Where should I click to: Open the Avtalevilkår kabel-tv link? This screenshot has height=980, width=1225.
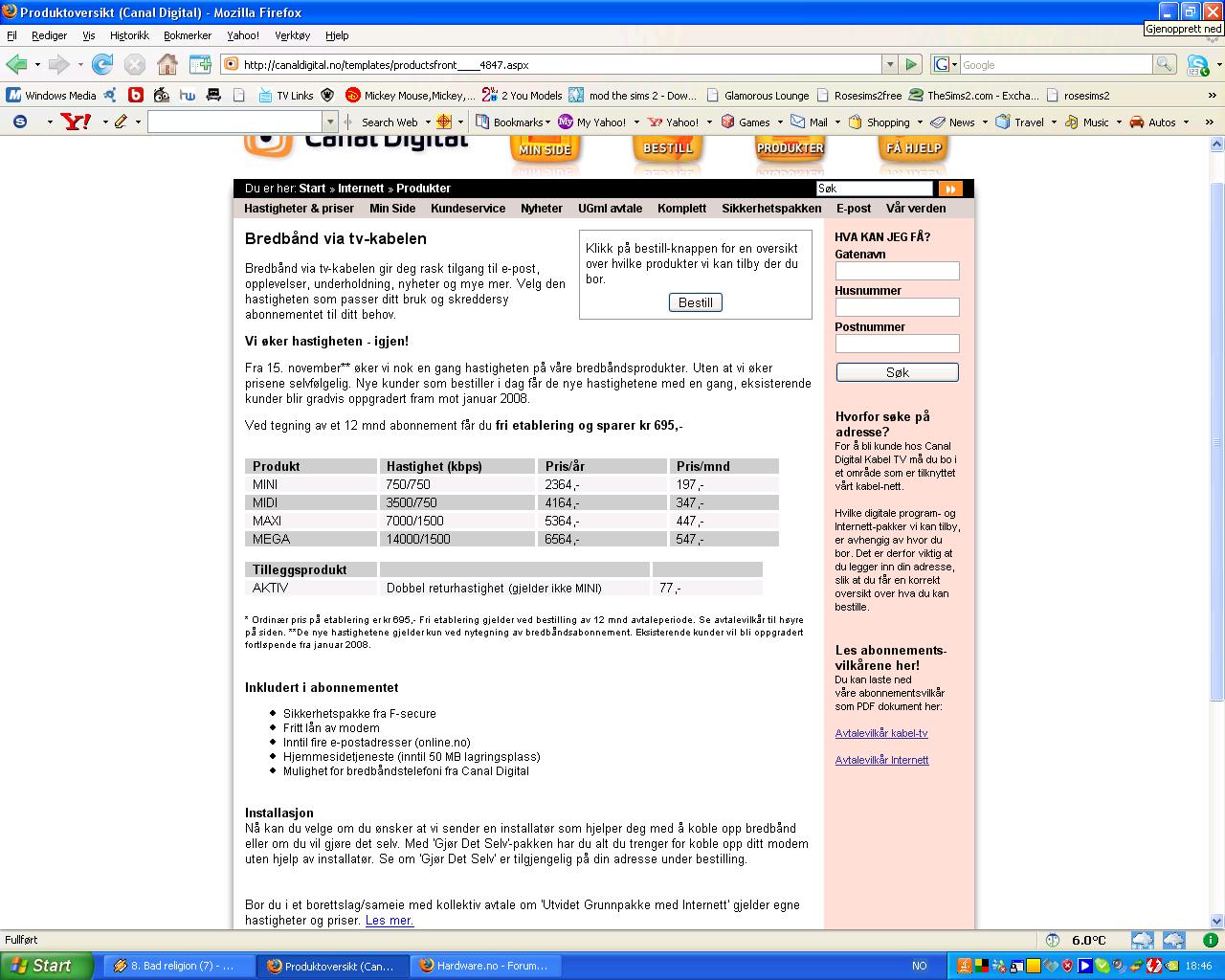pos(881,733)
